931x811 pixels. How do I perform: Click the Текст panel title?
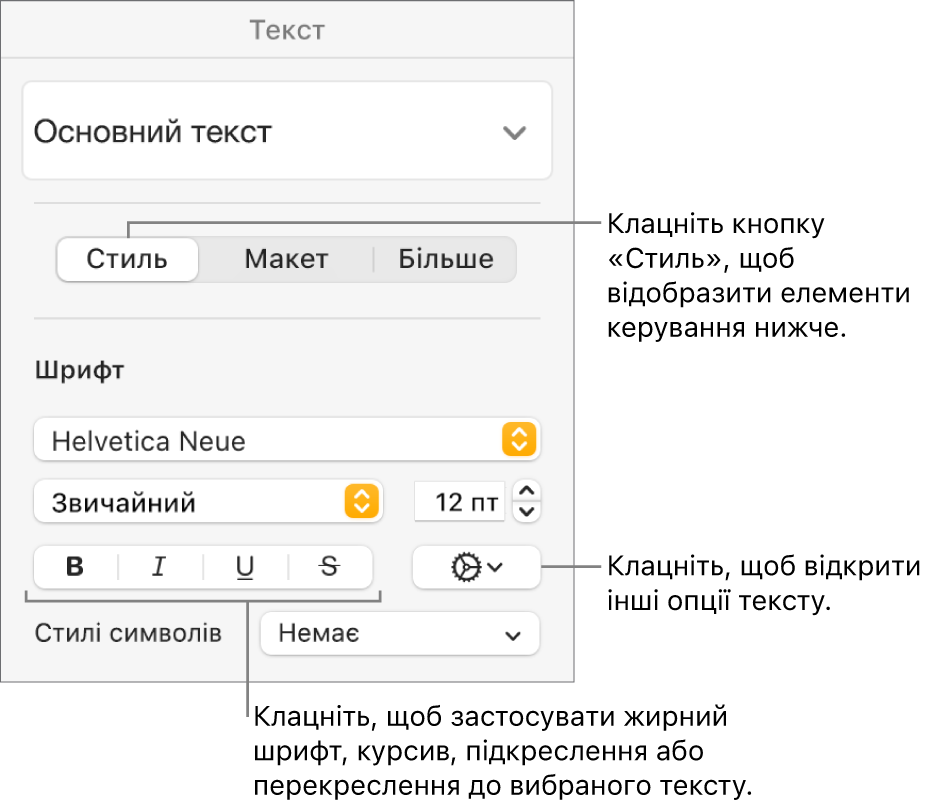[x=287, y=30]
